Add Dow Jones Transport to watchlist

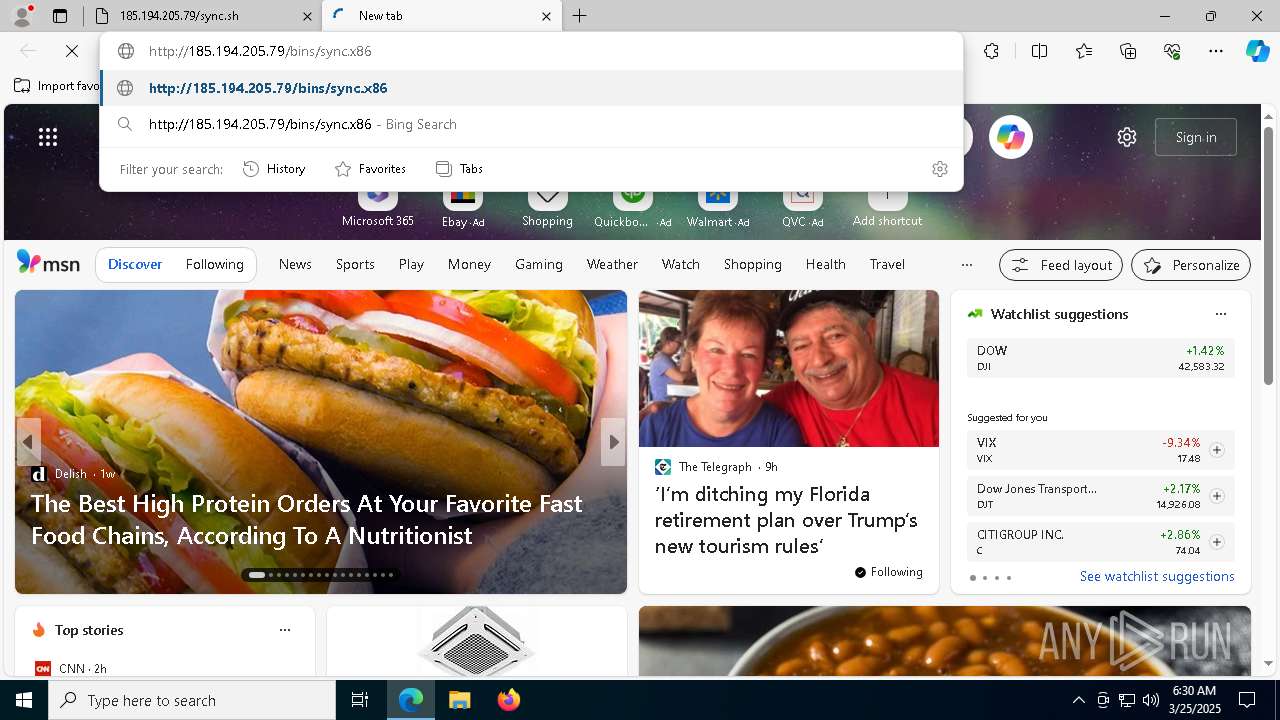tap(1216, 496)
